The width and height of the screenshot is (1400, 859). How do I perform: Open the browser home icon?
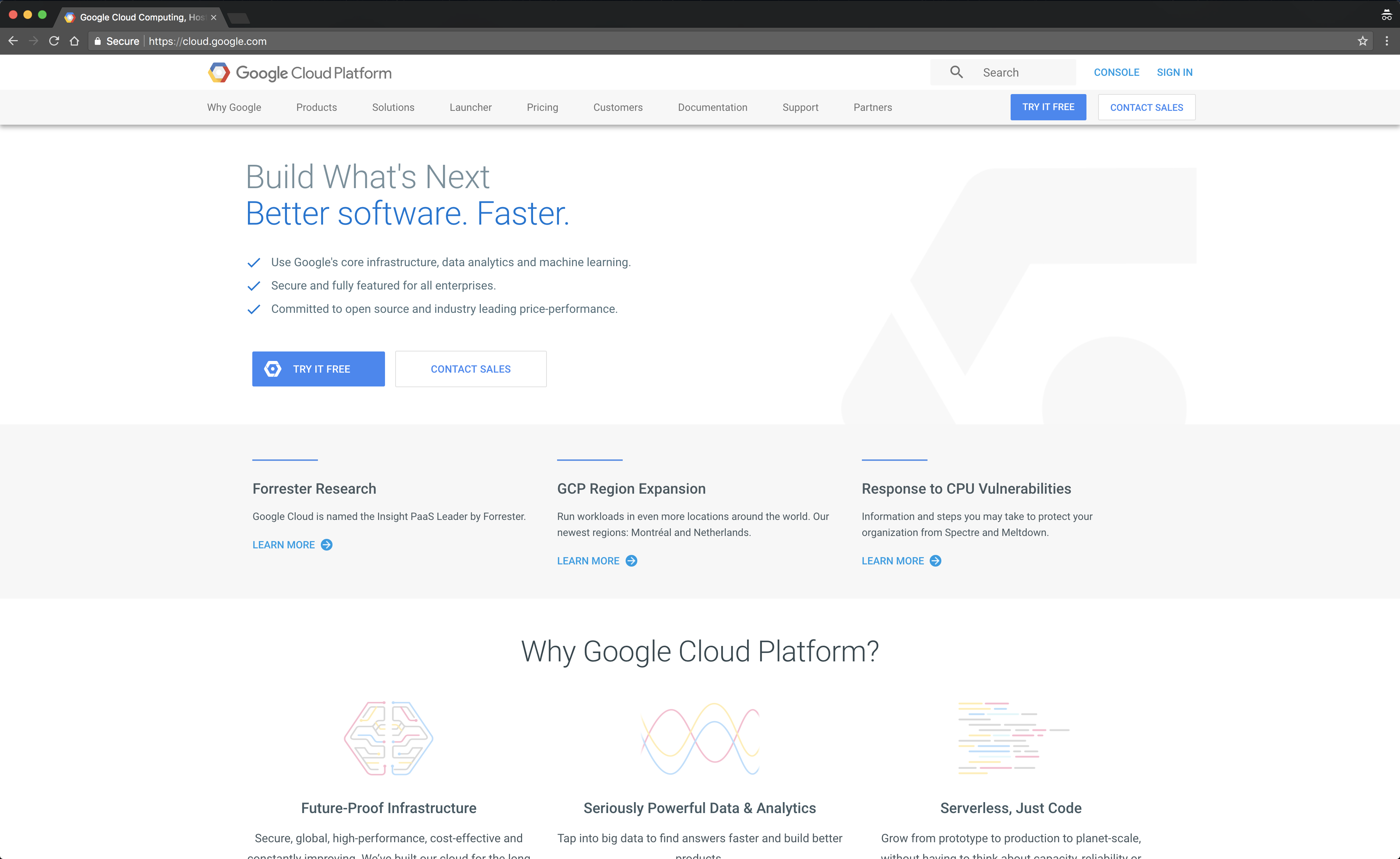(74, 41)
